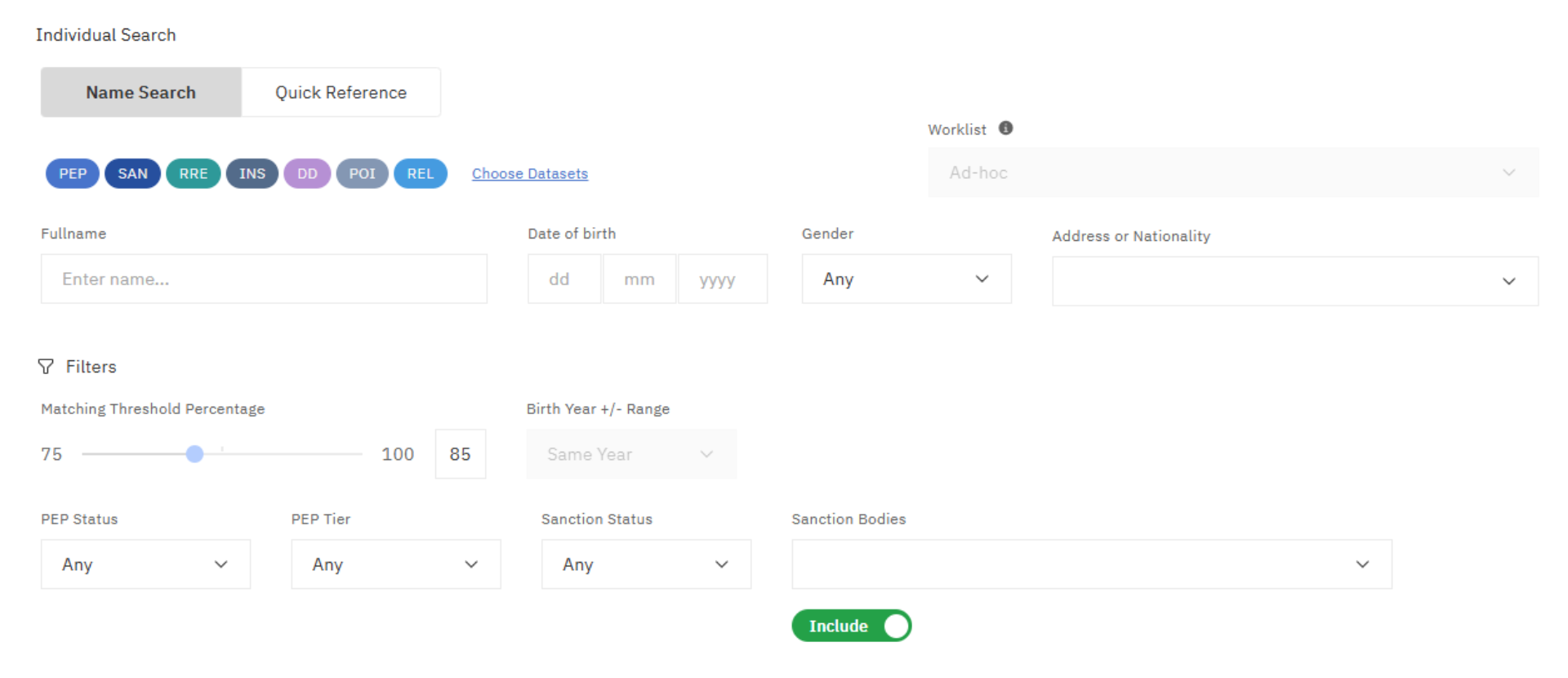Click the PEP dataset badge
1568x678 pixels.
(73, 174)
